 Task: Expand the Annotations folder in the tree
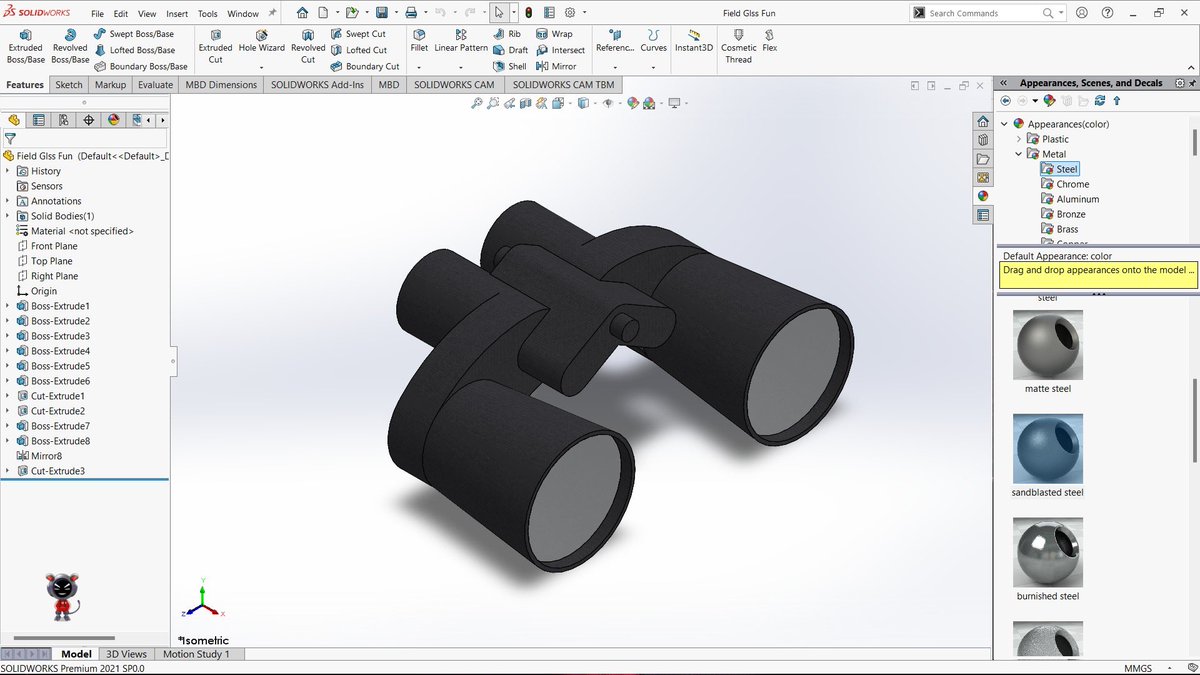coord(9,200)
